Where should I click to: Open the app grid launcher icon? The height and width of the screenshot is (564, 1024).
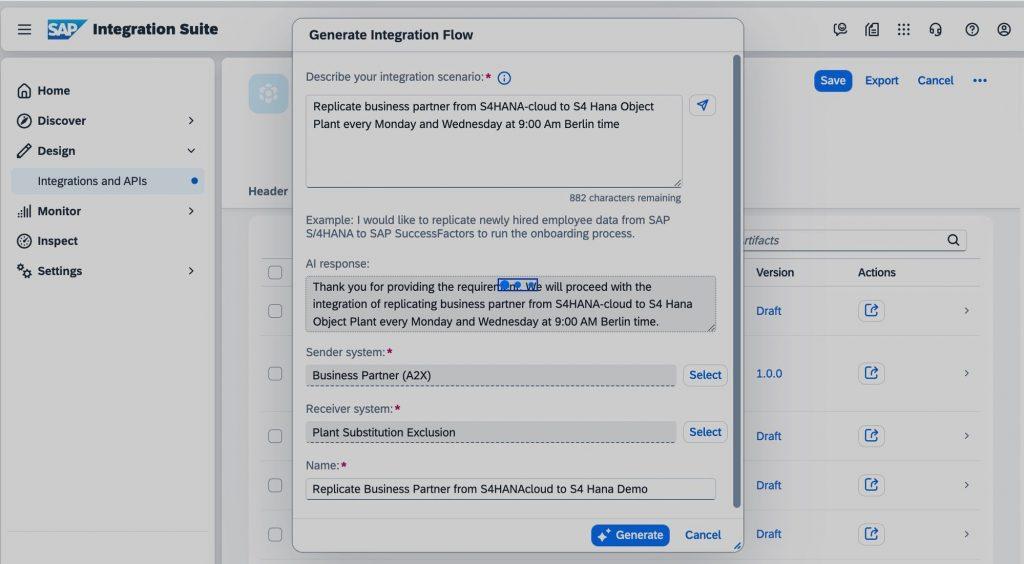pyautogui.click(x=903, y=29)
